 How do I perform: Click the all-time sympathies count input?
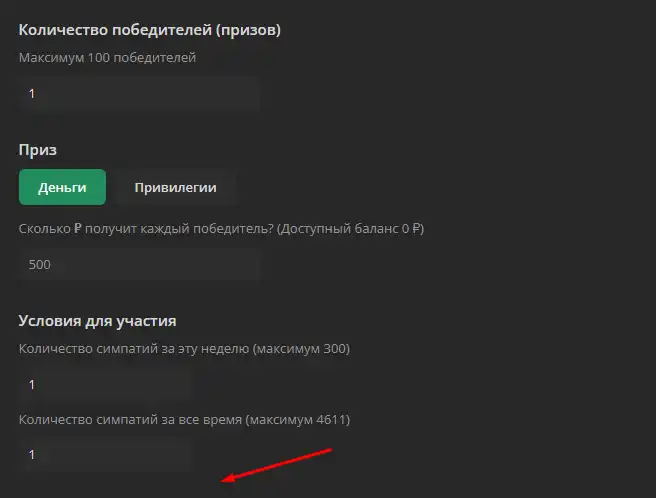(x=105, y=454)
